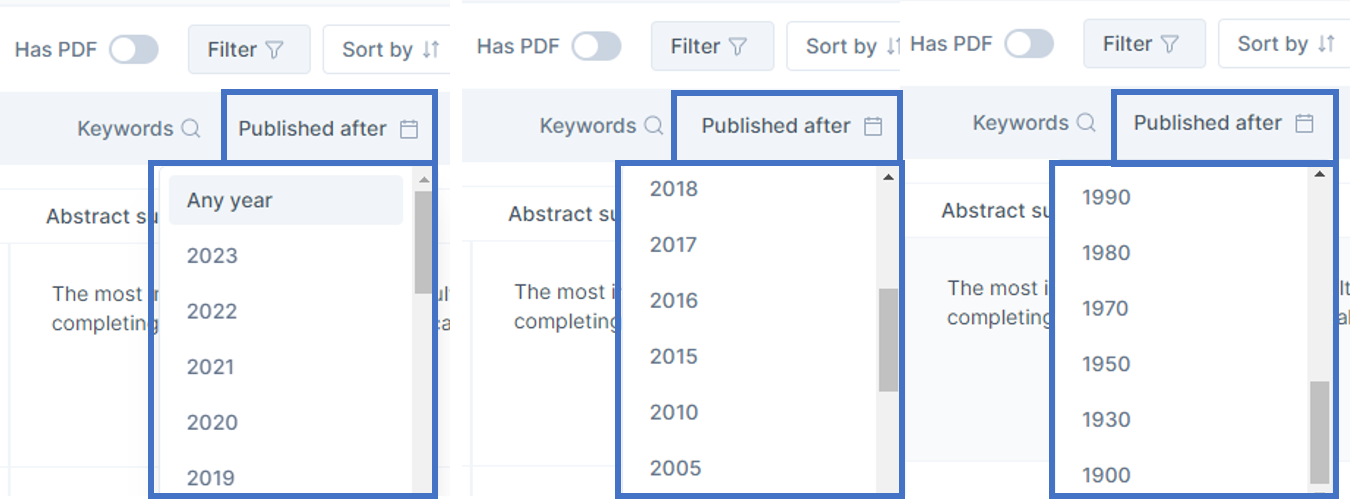
Task: Choose 2015 from the year list
Action: [674, 356]
